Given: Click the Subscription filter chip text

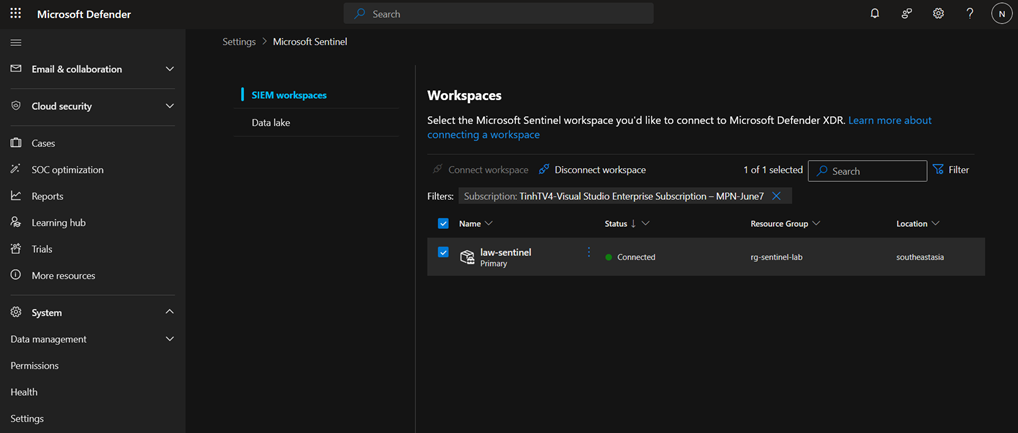Looking at the screenshot, I should [x=614, y=196].
